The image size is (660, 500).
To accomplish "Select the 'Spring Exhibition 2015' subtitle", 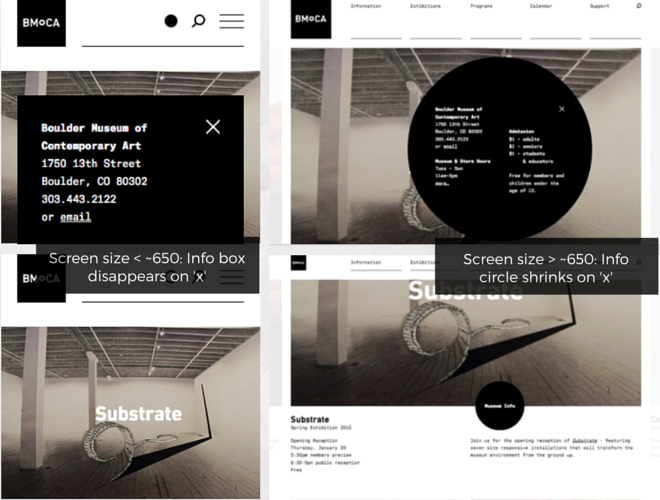I will tap(321, 428).
